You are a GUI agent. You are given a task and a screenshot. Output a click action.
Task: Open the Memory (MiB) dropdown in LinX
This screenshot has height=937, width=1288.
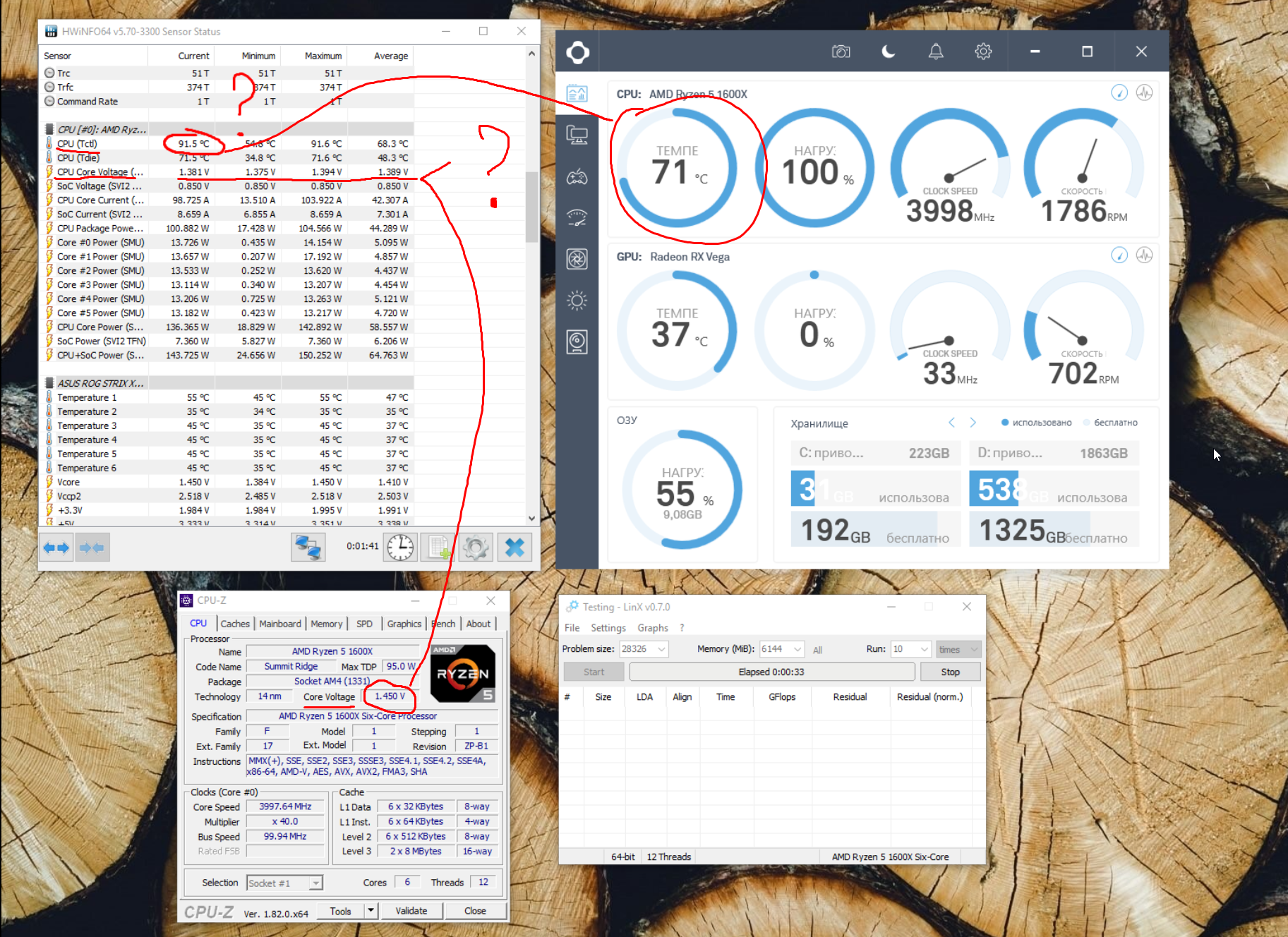(798, 649)
